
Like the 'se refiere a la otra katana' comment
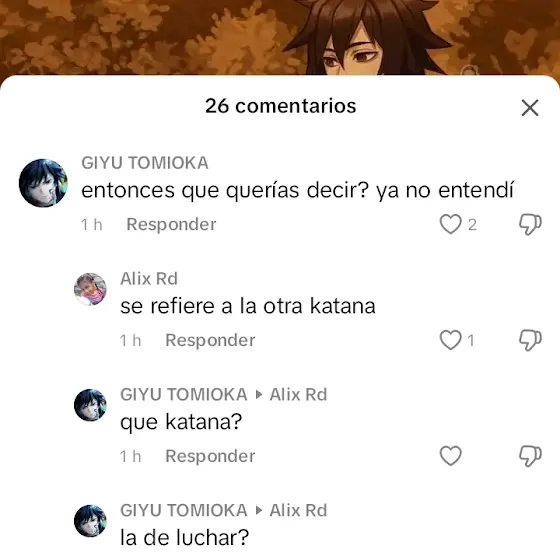click(450, 340)
